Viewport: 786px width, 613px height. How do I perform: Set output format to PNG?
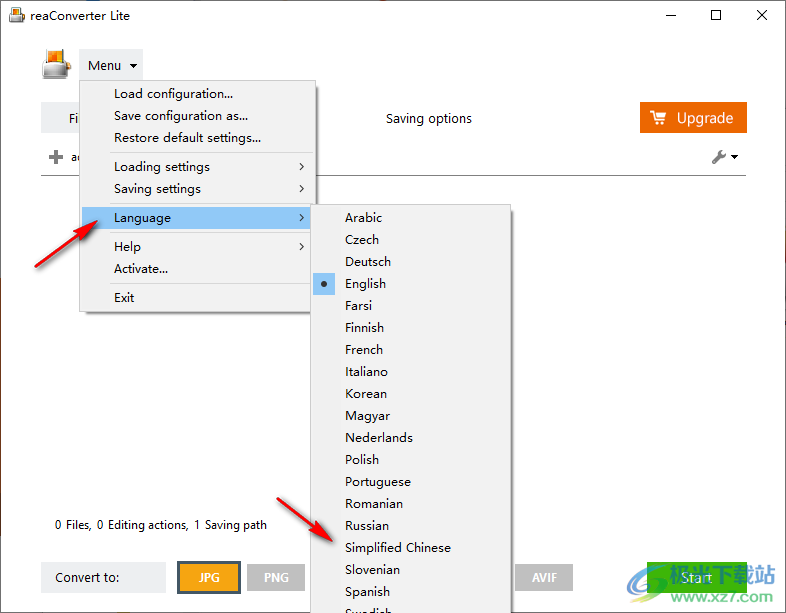(276, 577)
